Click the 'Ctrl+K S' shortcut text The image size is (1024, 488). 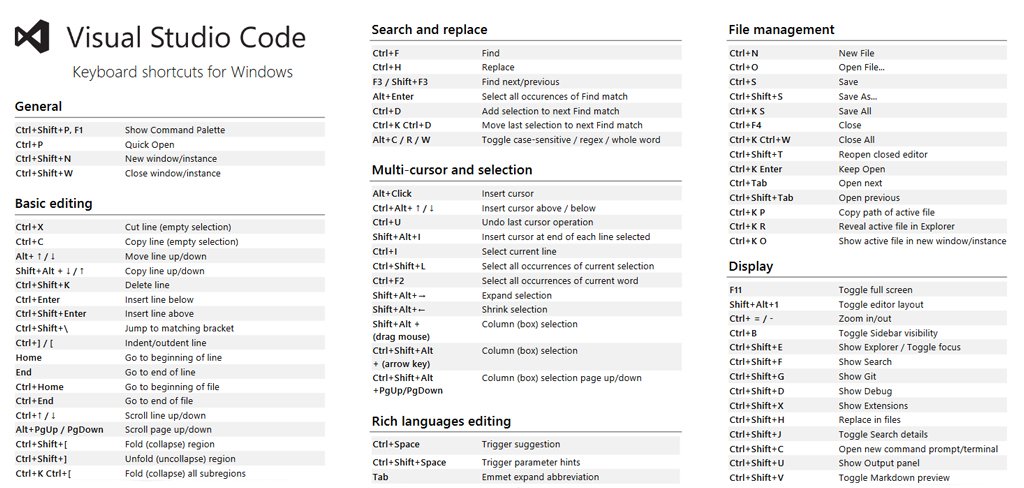click(747, 111)
